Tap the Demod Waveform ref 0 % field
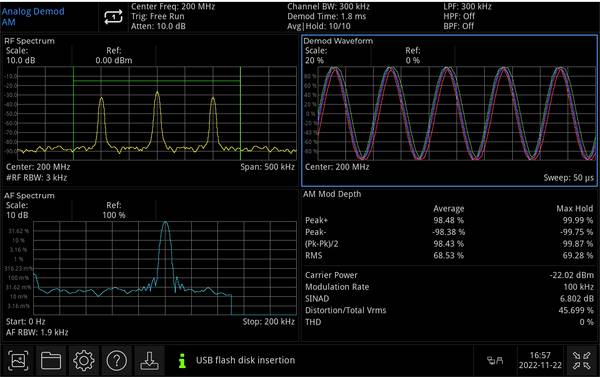Viewport: 600px width, 377px height. (413, 55)
